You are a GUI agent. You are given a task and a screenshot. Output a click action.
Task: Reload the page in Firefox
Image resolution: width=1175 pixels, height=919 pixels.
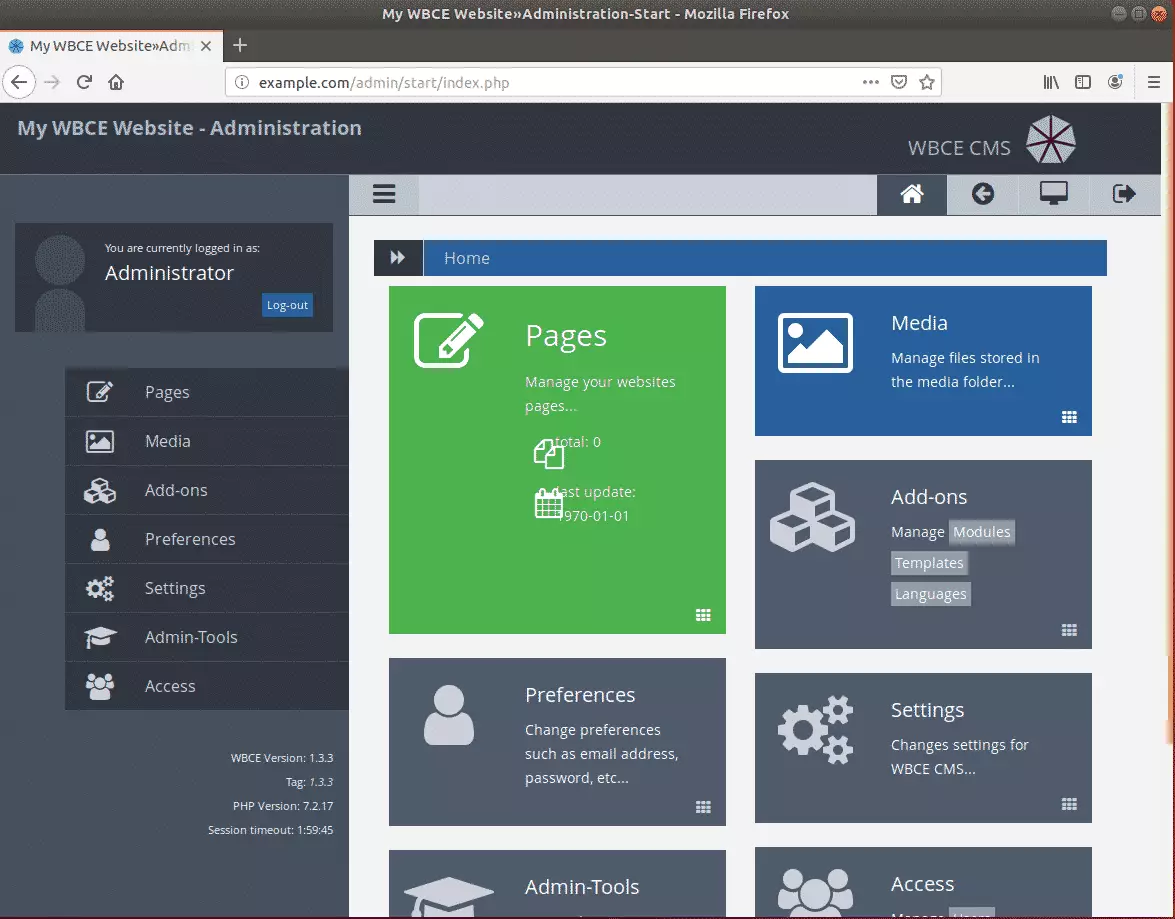tap(84, 82)
